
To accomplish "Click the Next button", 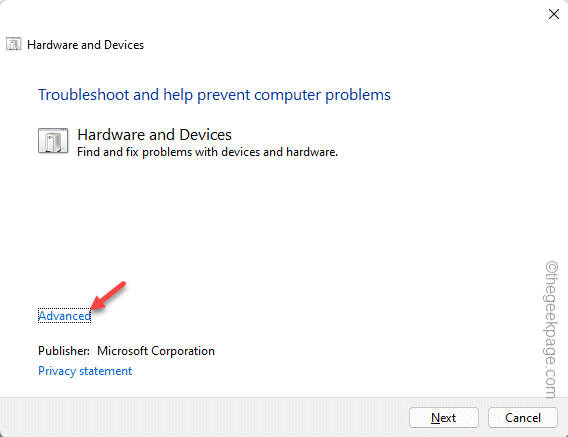I will (x=444, y=417).
